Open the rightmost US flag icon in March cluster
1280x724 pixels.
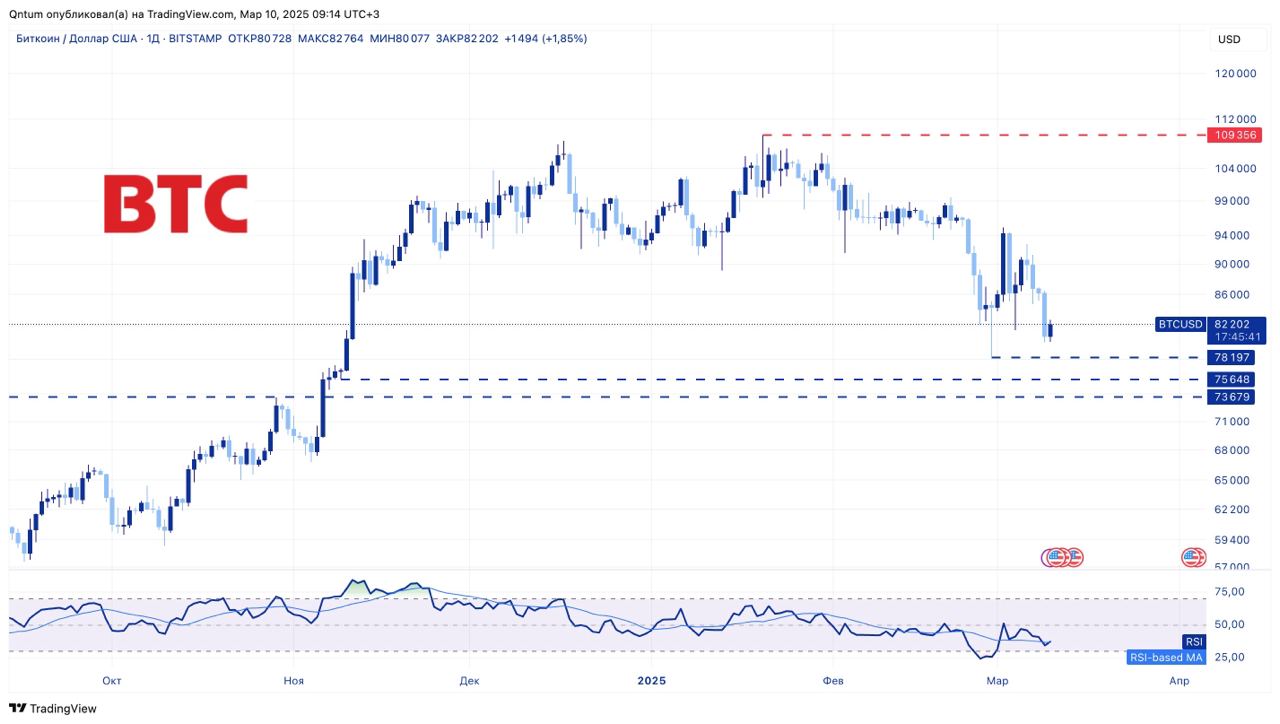(1074, 557)
